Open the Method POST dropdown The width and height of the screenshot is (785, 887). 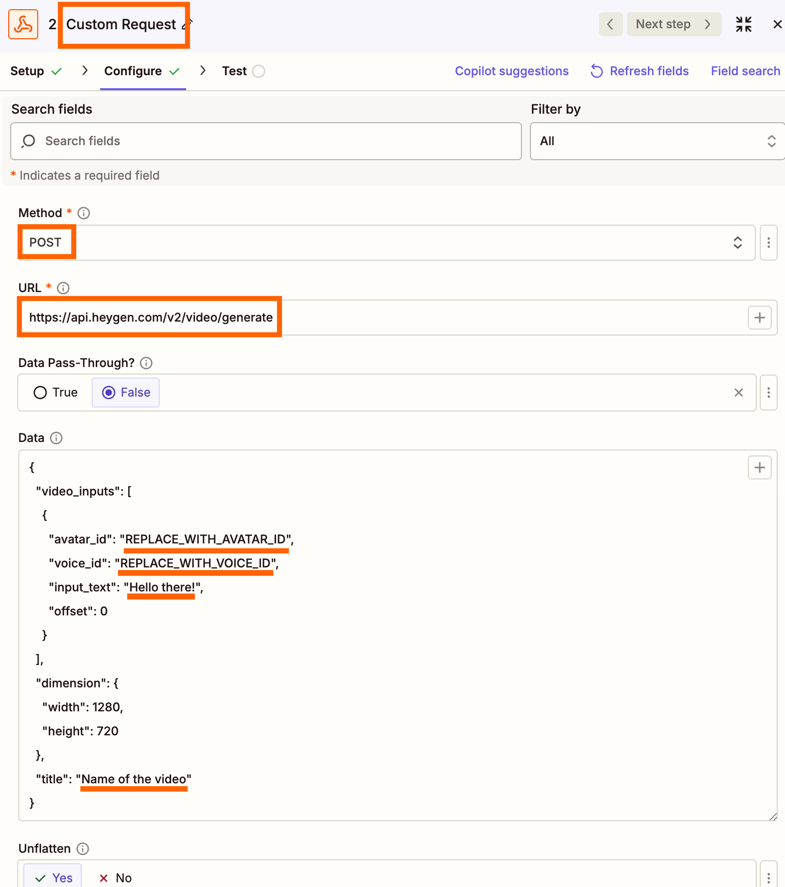pos(385,243)
